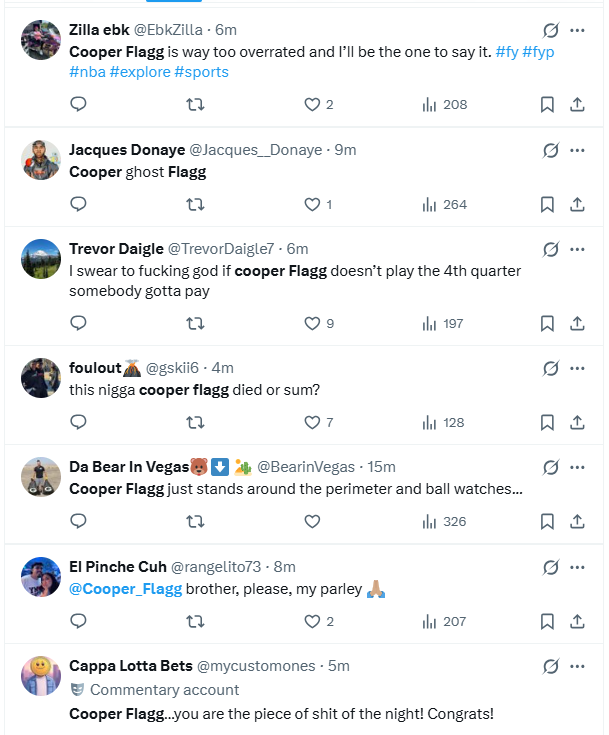Image resolution: width=609 pixels, height=735 pixels.
Task: View analytics for the tweet with 326 views
Action: coord(444,521)
